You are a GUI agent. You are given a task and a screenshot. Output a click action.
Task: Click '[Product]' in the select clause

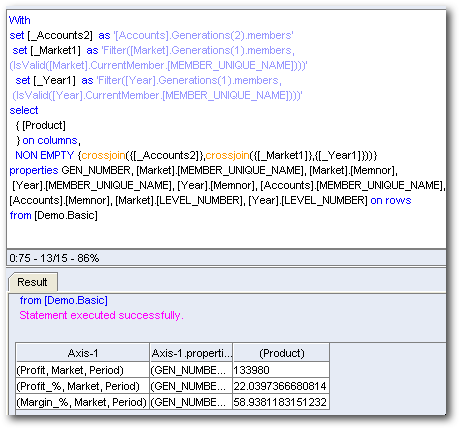click(x=44, y=125)
